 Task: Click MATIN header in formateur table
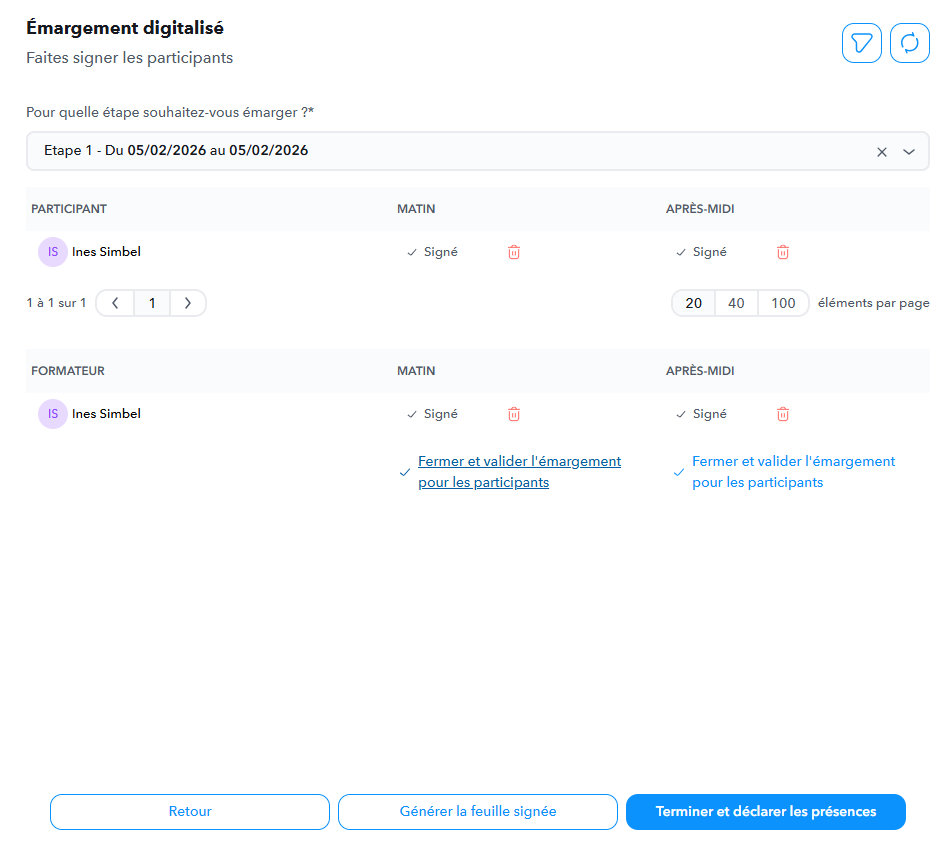coord(416,370)
